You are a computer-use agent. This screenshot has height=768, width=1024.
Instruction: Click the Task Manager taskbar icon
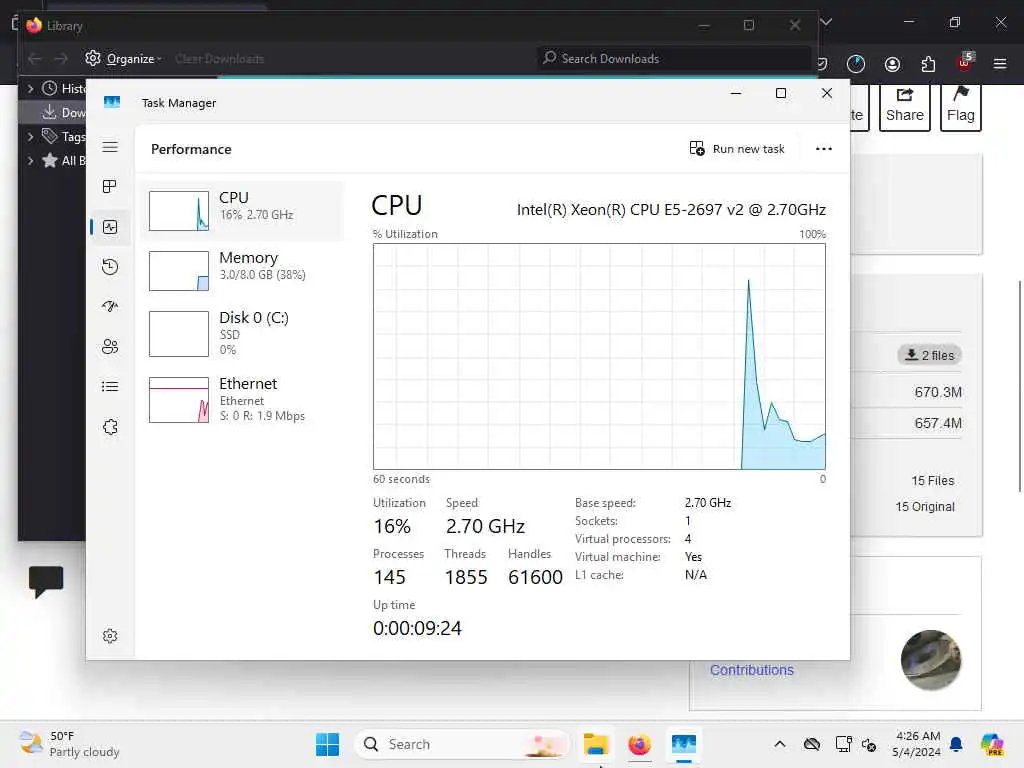(x=684, y=744)
